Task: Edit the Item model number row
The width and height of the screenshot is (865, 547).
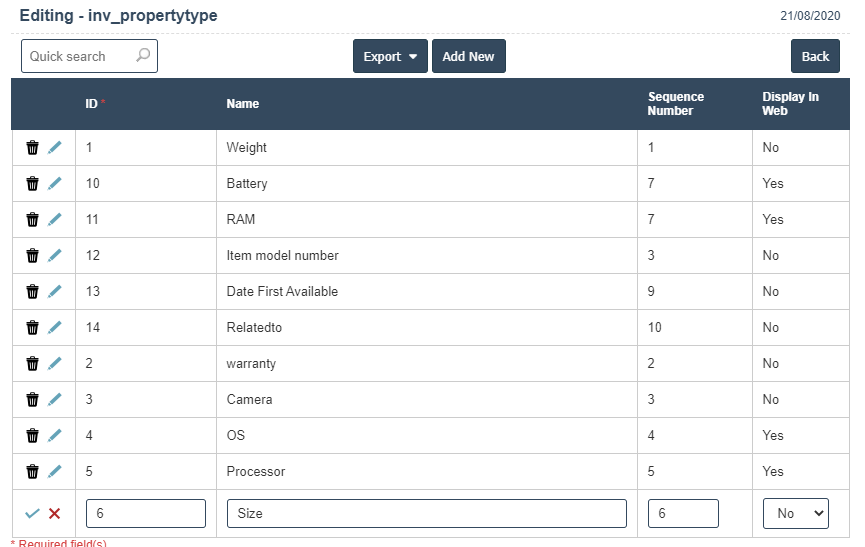Action: 55,256
